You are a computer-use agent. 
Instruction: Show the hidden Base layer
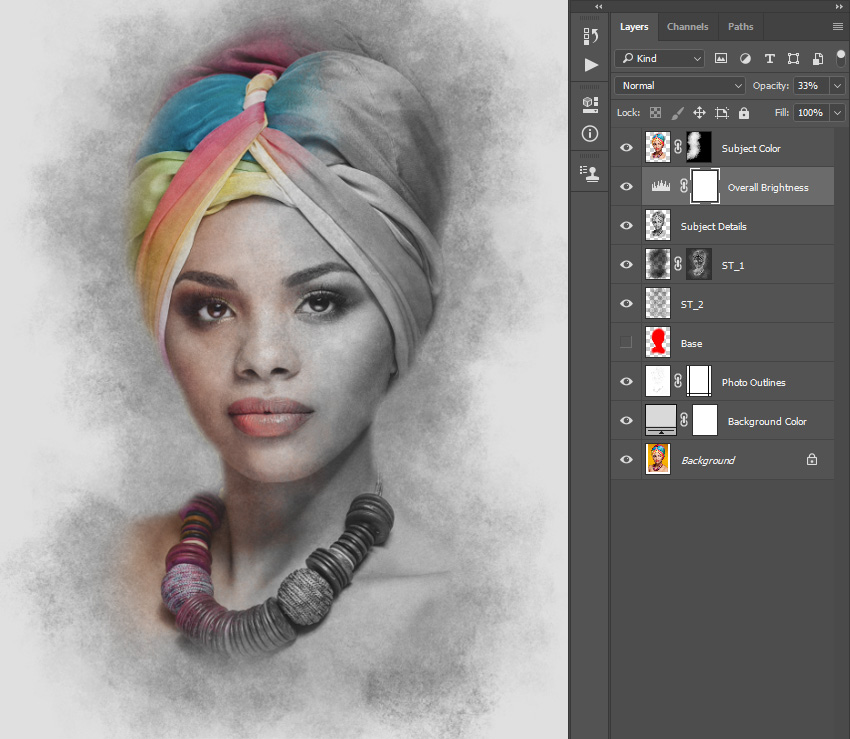pos(626,342)
